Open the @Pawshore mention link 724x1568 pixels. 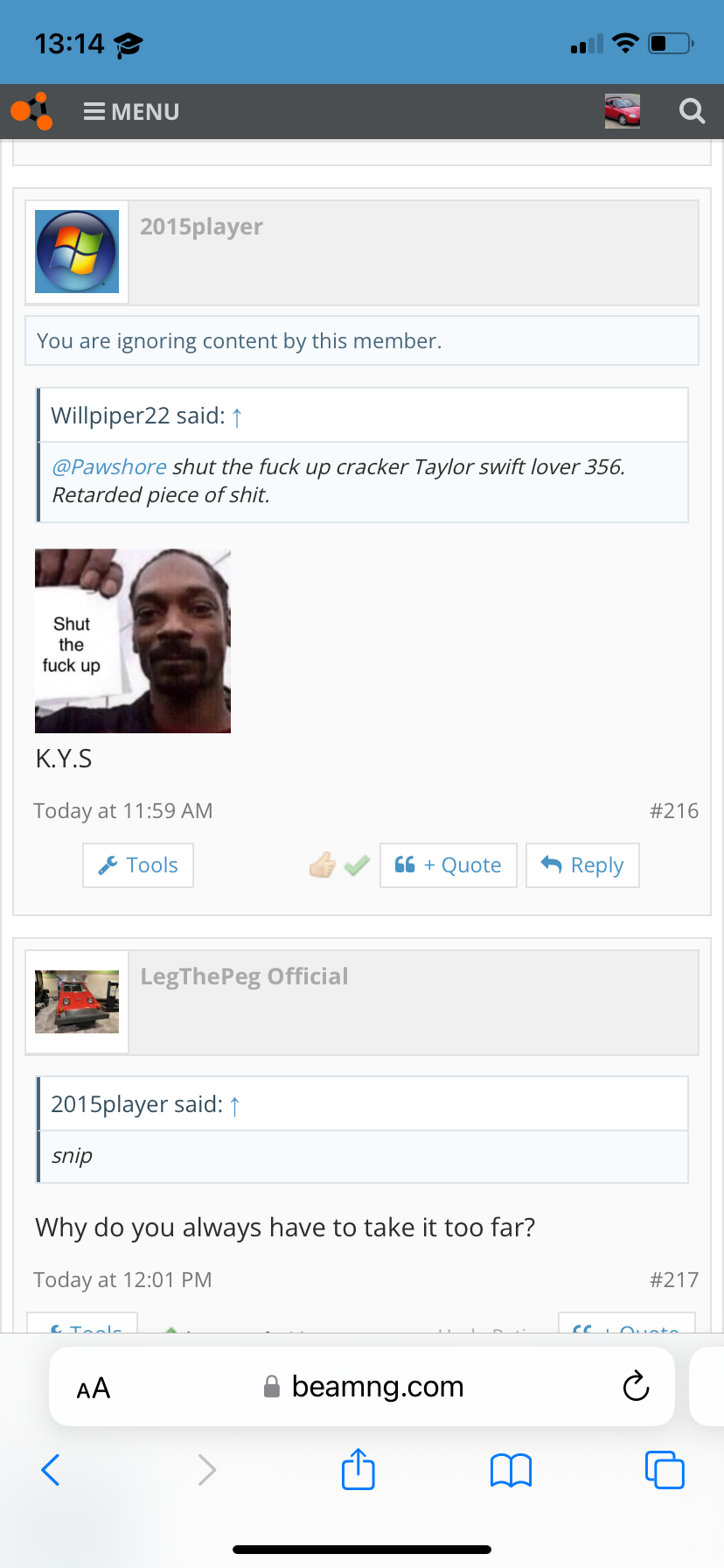[x=109, y=467]
